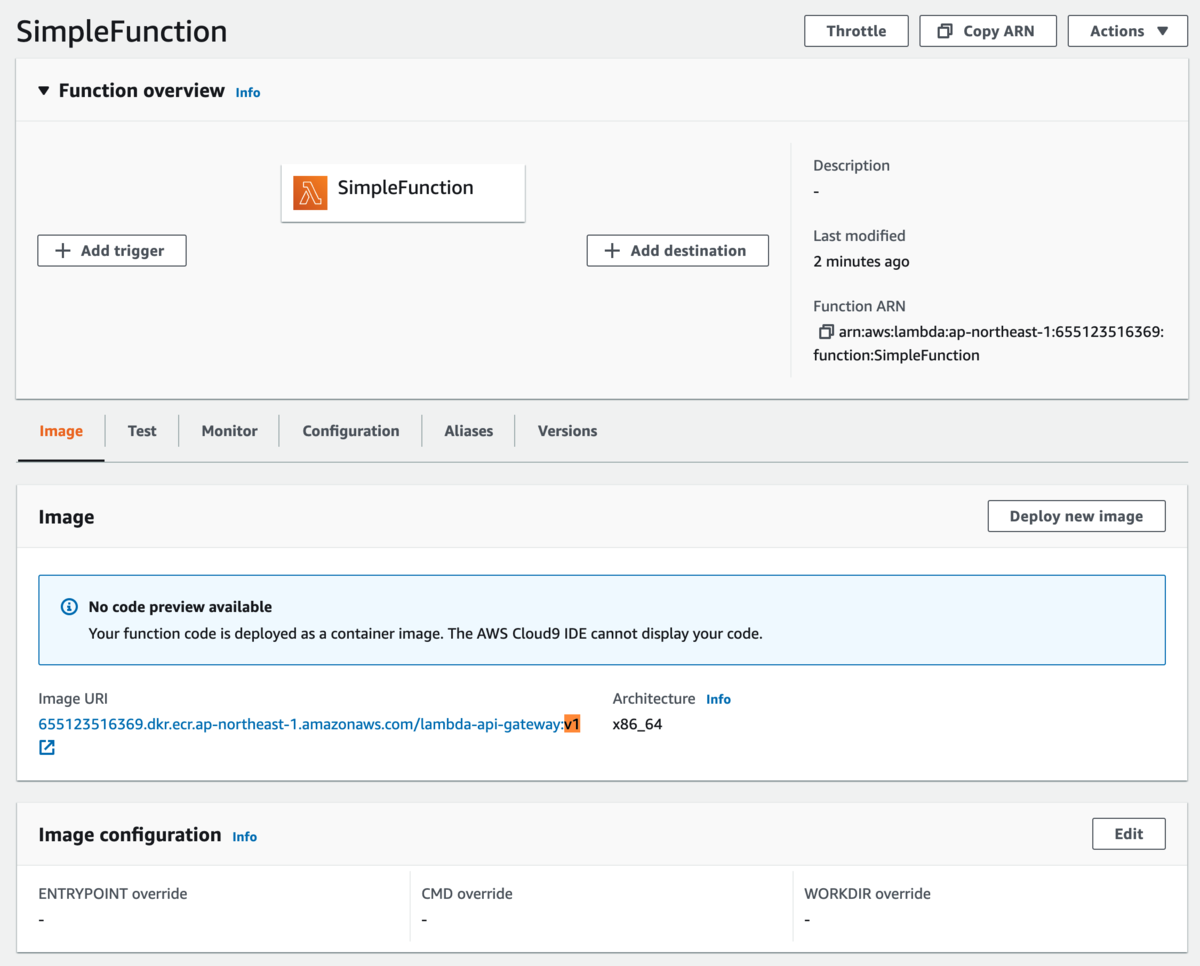Click the 'Last modified' label
This screenshot has height=966, width=1200.
pyautogui.click(x=859, y=236)
